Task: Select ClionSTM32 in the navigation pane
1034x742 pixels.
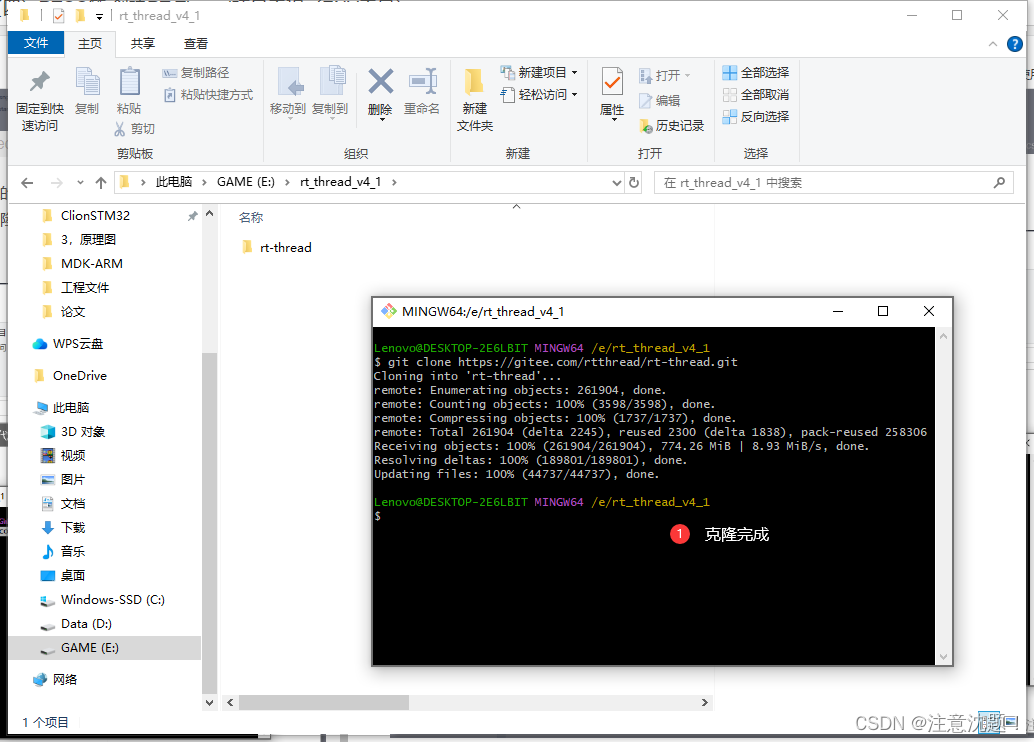Action: point(96,216)
